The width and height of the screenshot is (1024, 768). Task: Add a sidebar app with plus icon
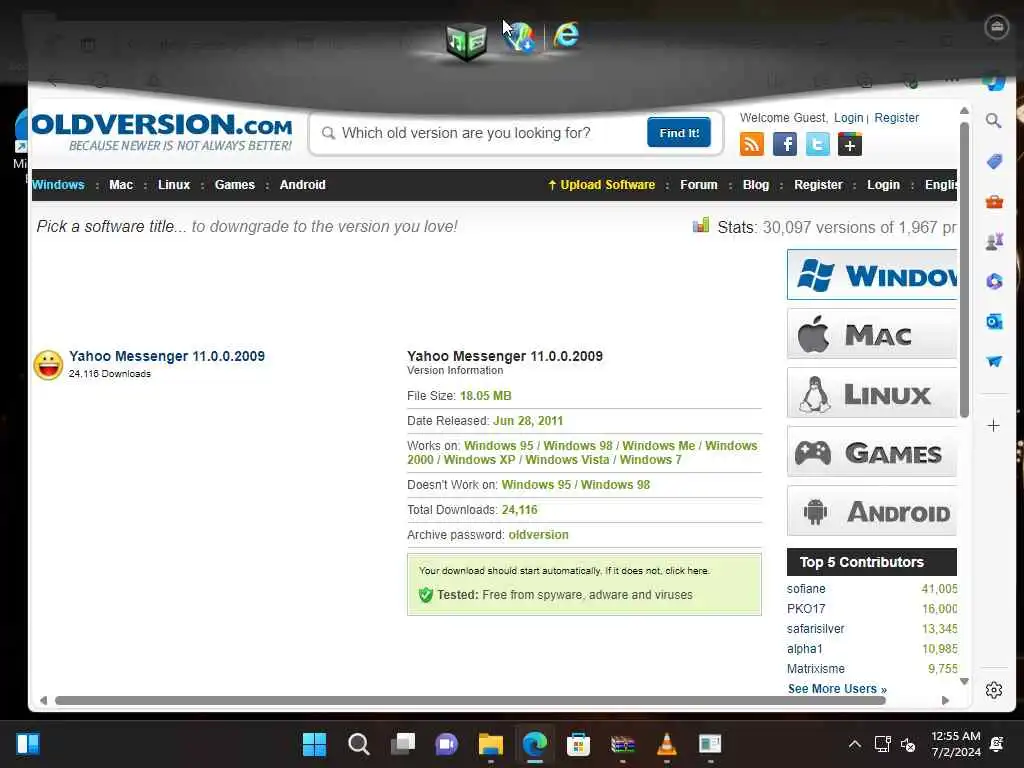[x=993, y=426]
